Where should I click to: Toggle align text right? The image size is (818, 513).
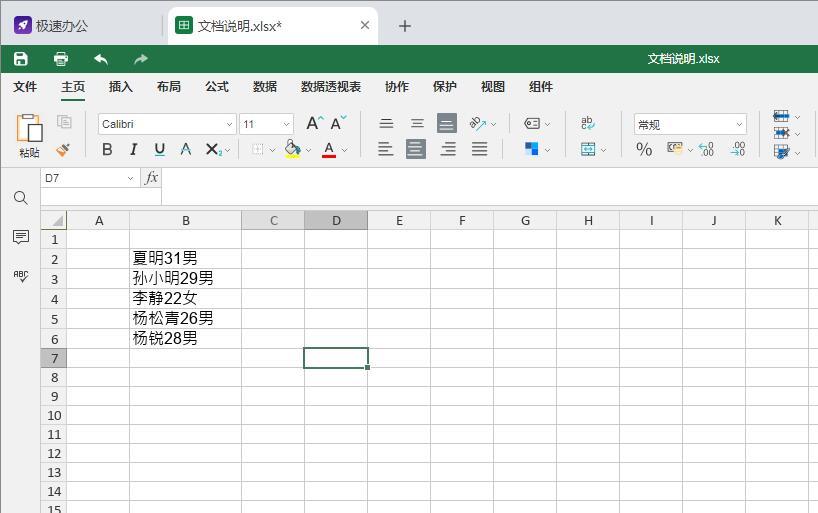click(448, 149)
